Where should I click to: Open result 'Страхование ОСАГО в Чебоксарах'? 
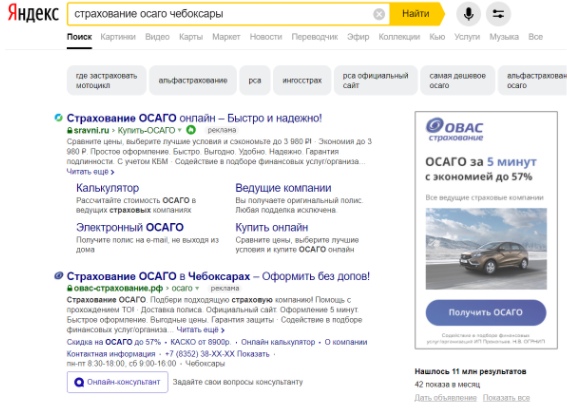click(218, 276)
